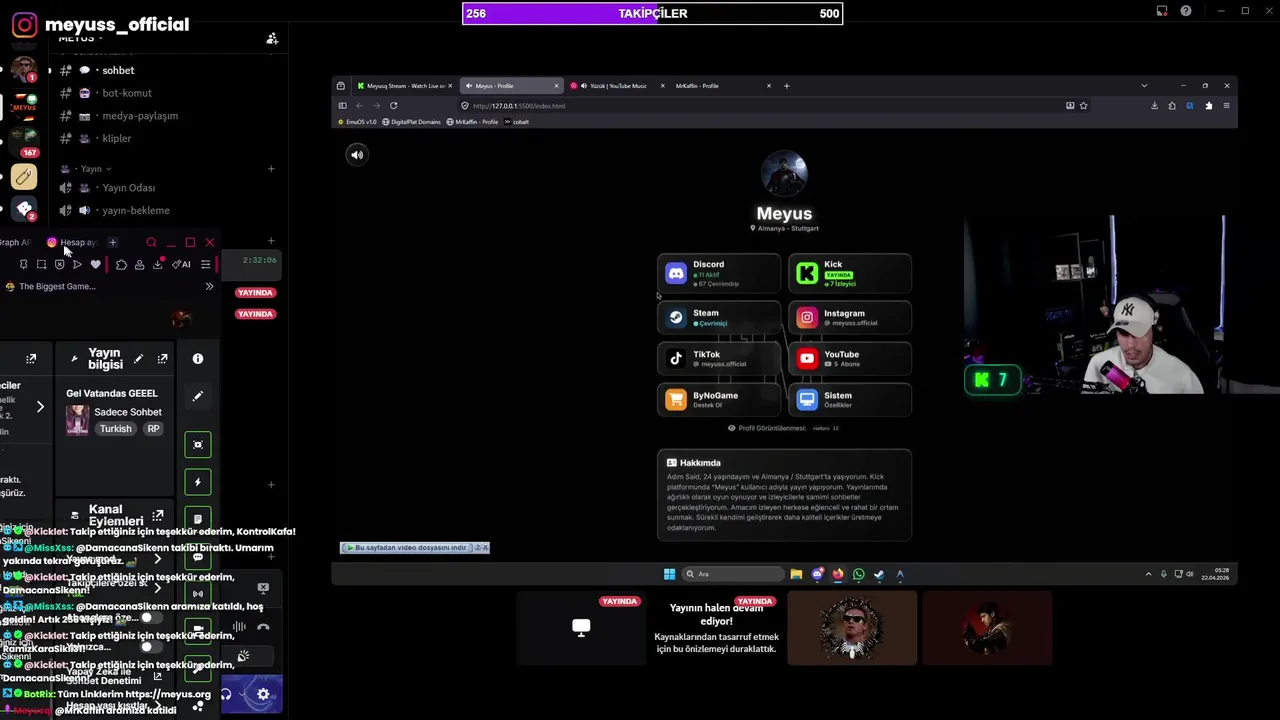This screenshot has height=720, width=1280.
Task: Open the sliders settings icon in small browser
Action: tap(205, 265)
